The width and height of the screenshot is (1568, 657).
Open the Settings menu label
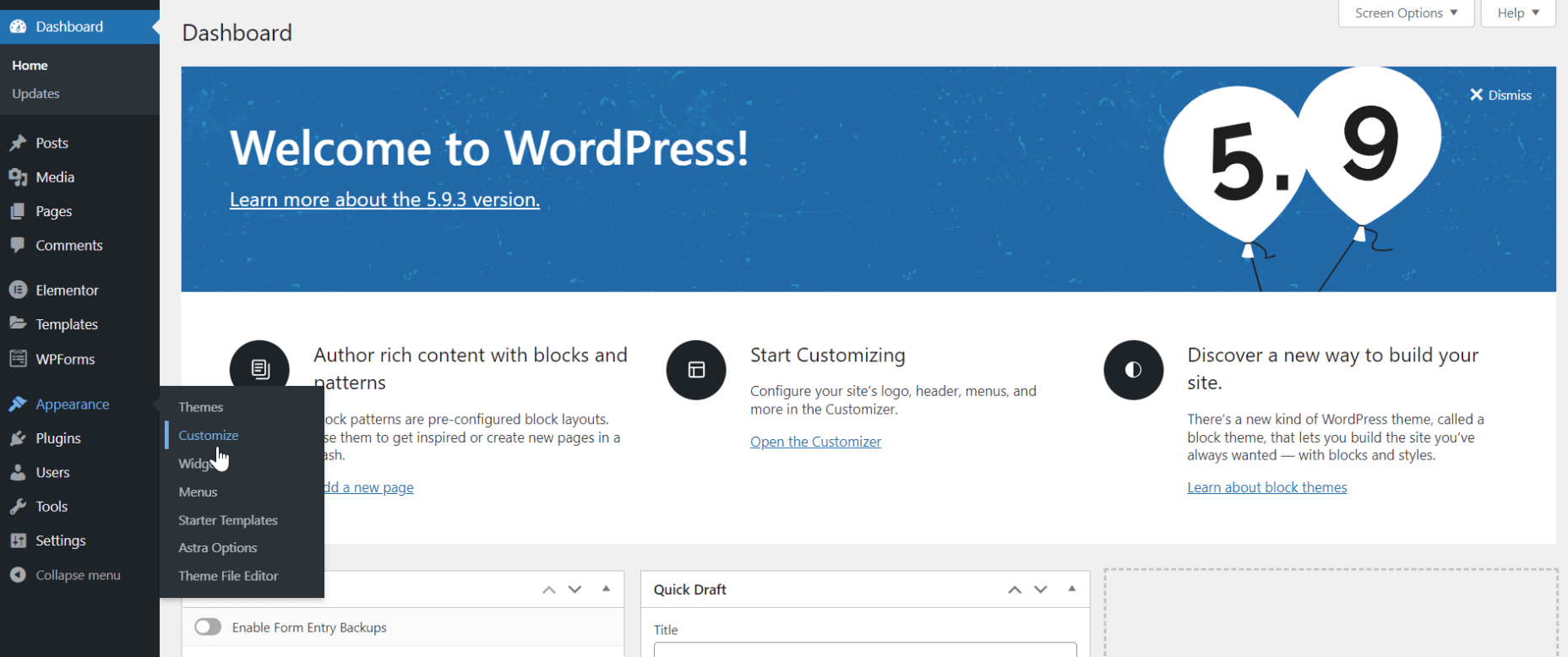coord(61,540)
